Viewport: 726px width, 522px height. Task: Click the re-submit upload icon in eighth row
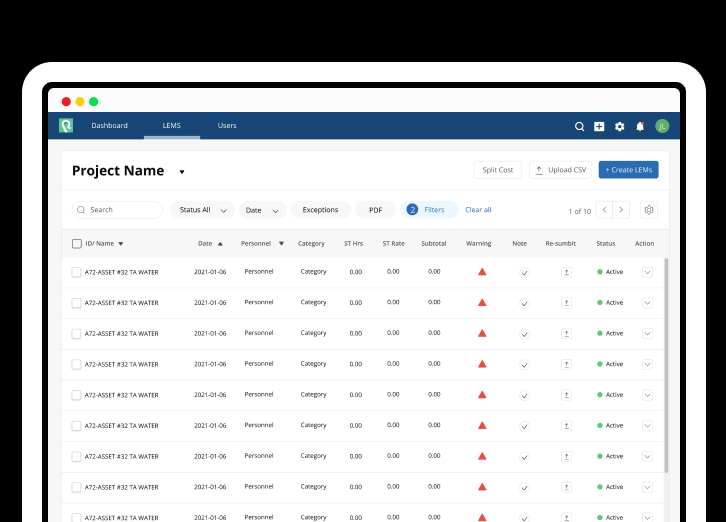(x=566, y=487)
